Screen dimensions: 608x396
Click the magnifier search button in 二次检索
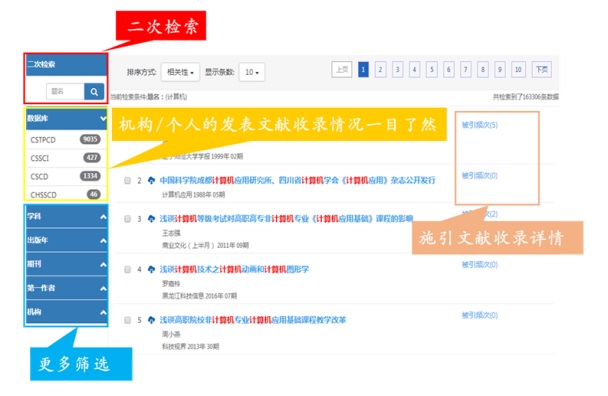pyautogui.click(x=94, y=92)
